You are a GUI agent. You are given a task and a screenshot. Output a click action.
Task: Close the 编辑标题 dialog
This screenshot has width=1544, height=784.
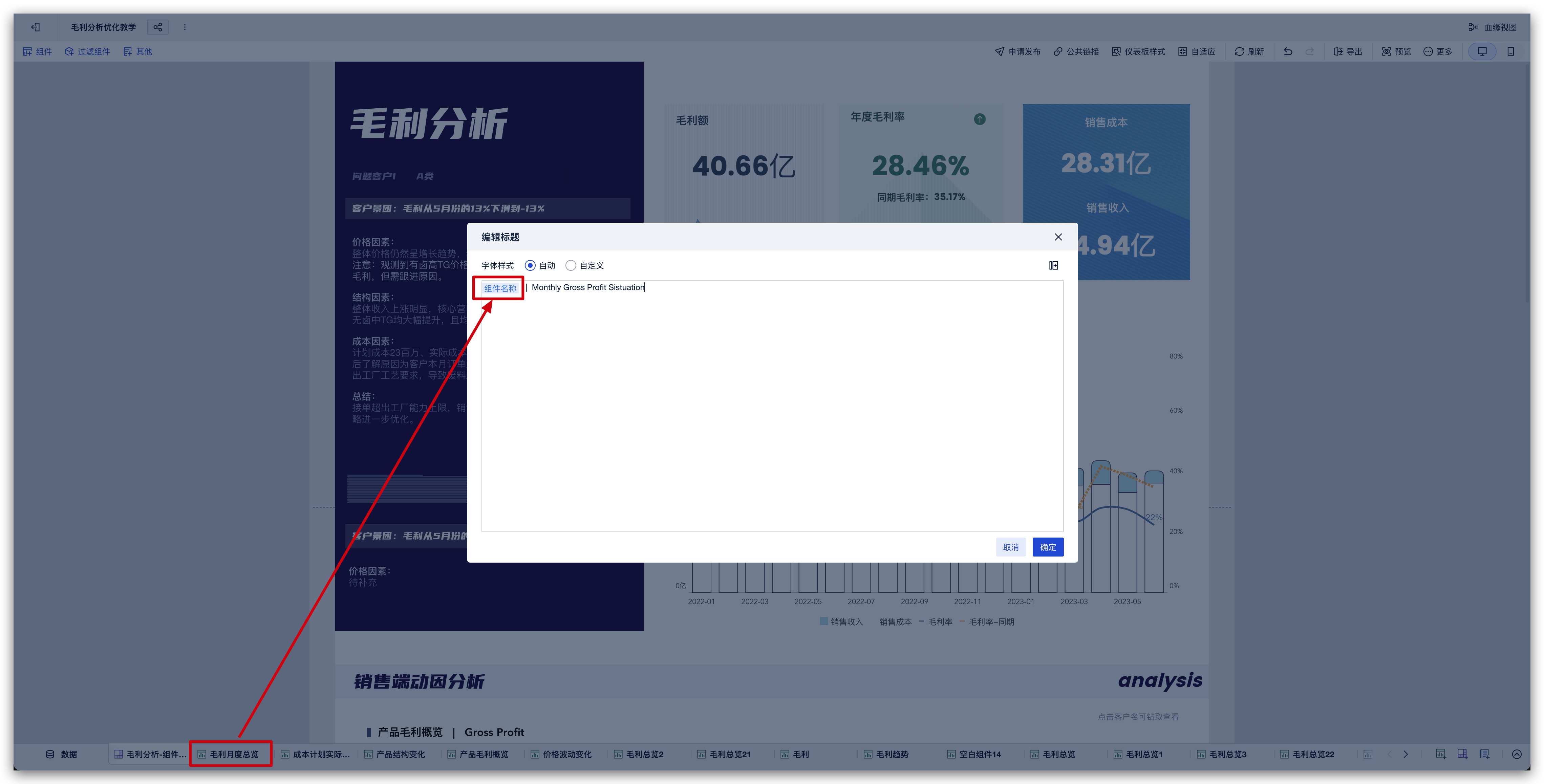1058,237
